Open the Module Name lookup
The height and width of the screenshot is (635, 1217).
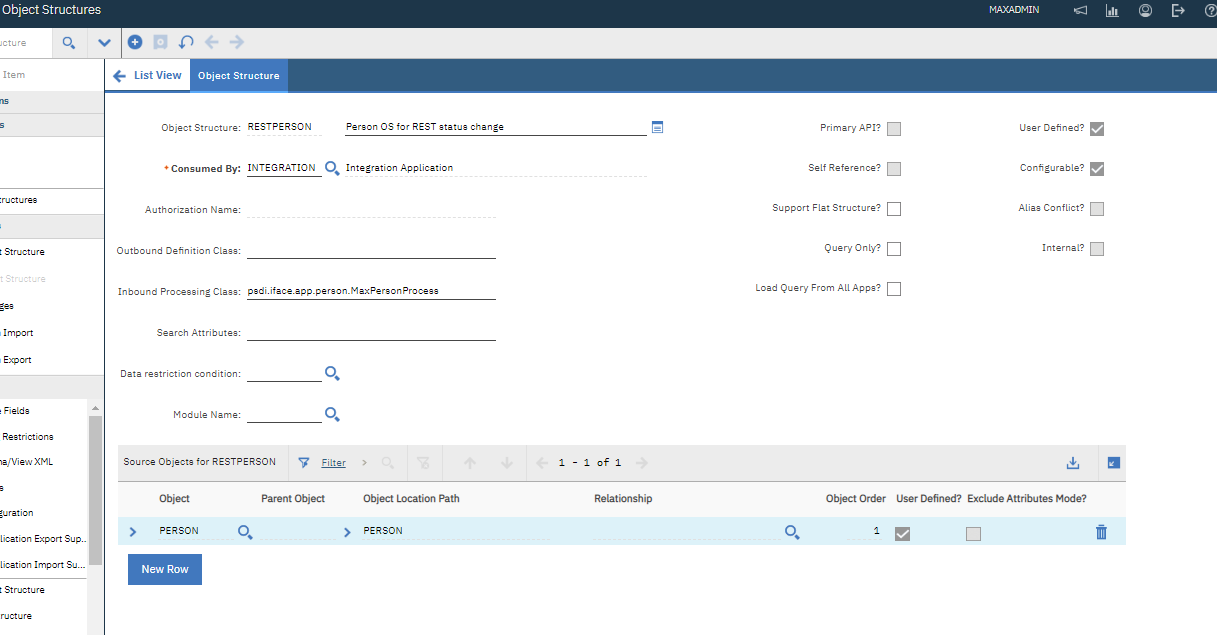click(332, 414)
